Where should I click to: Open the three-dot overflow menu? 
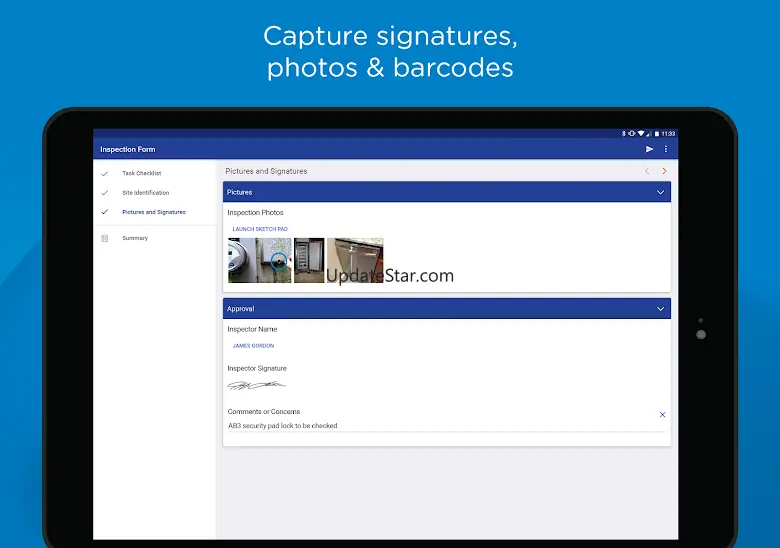[x=666, y=149]
